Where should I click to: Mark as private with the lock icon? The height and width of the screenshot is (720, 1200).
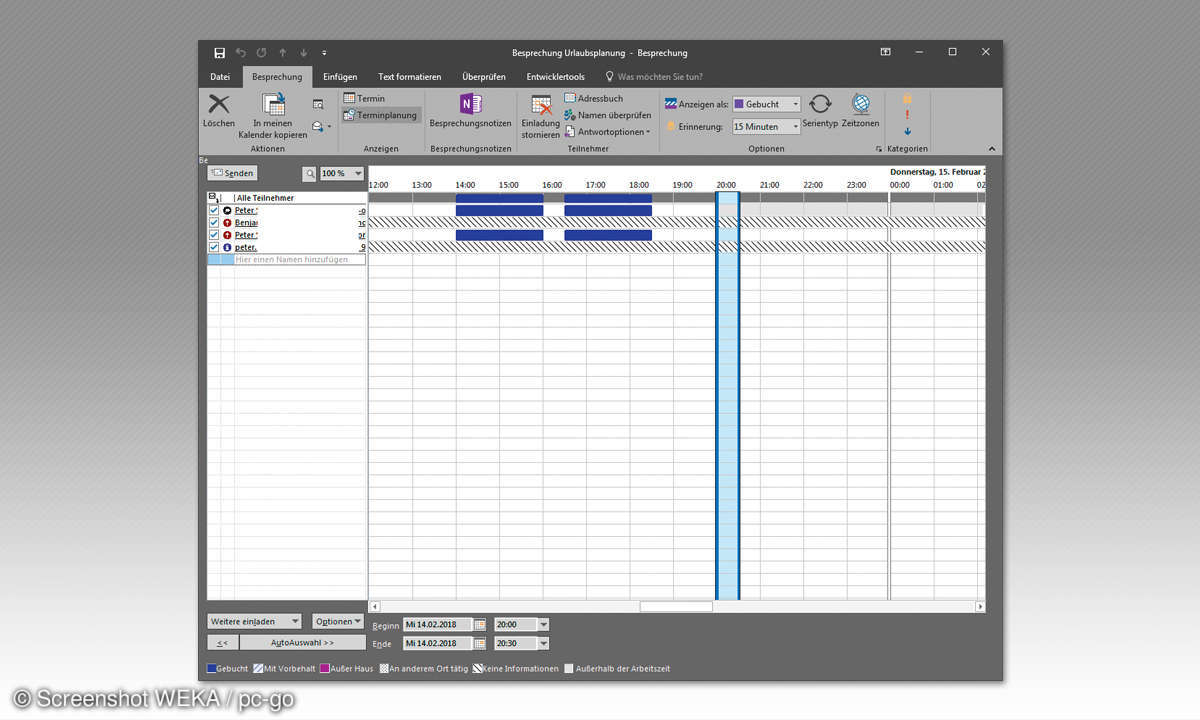[907, 99]
